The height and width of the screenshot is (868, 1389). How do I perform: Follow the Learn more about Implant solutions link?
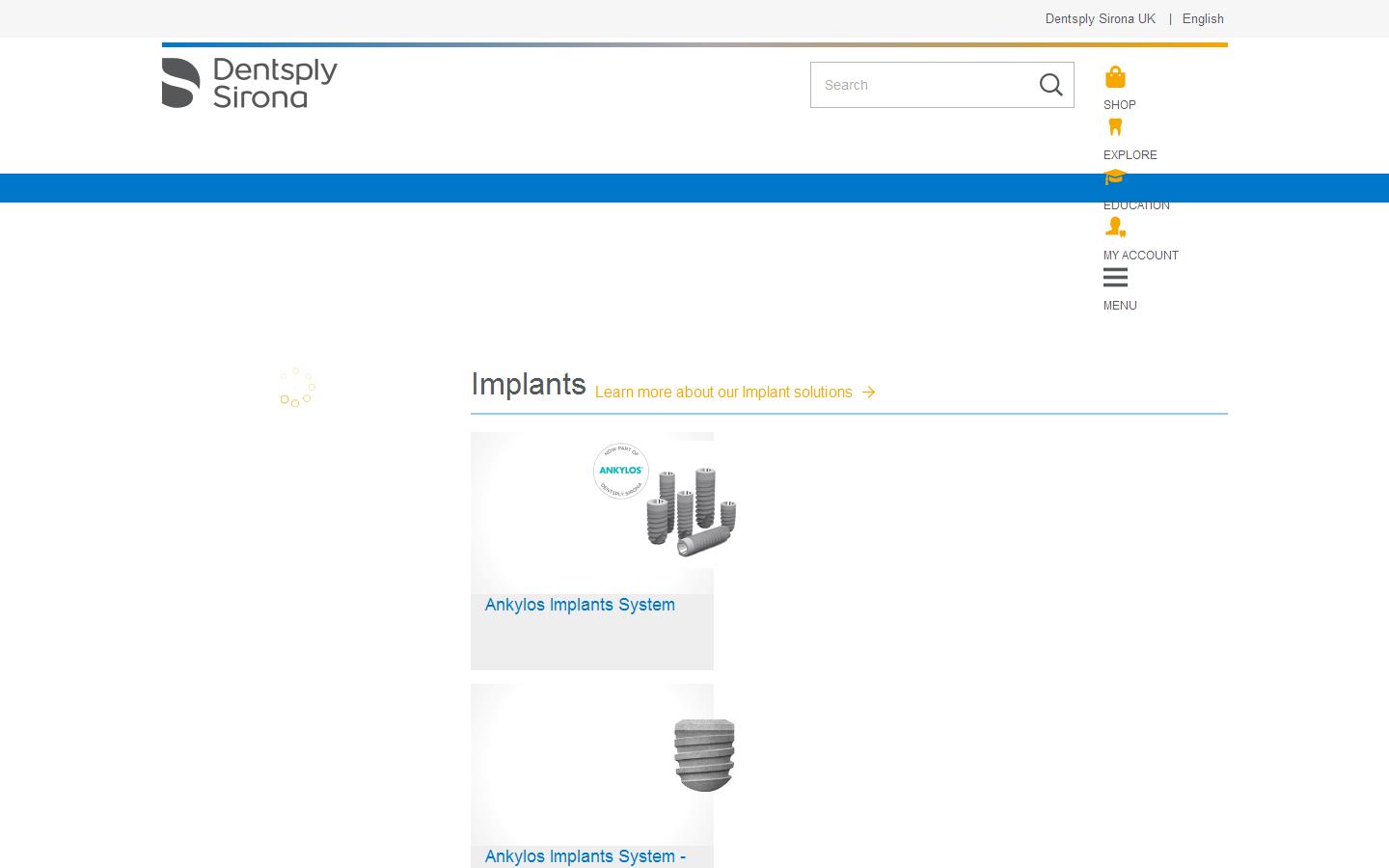click(x=723, y=392)
